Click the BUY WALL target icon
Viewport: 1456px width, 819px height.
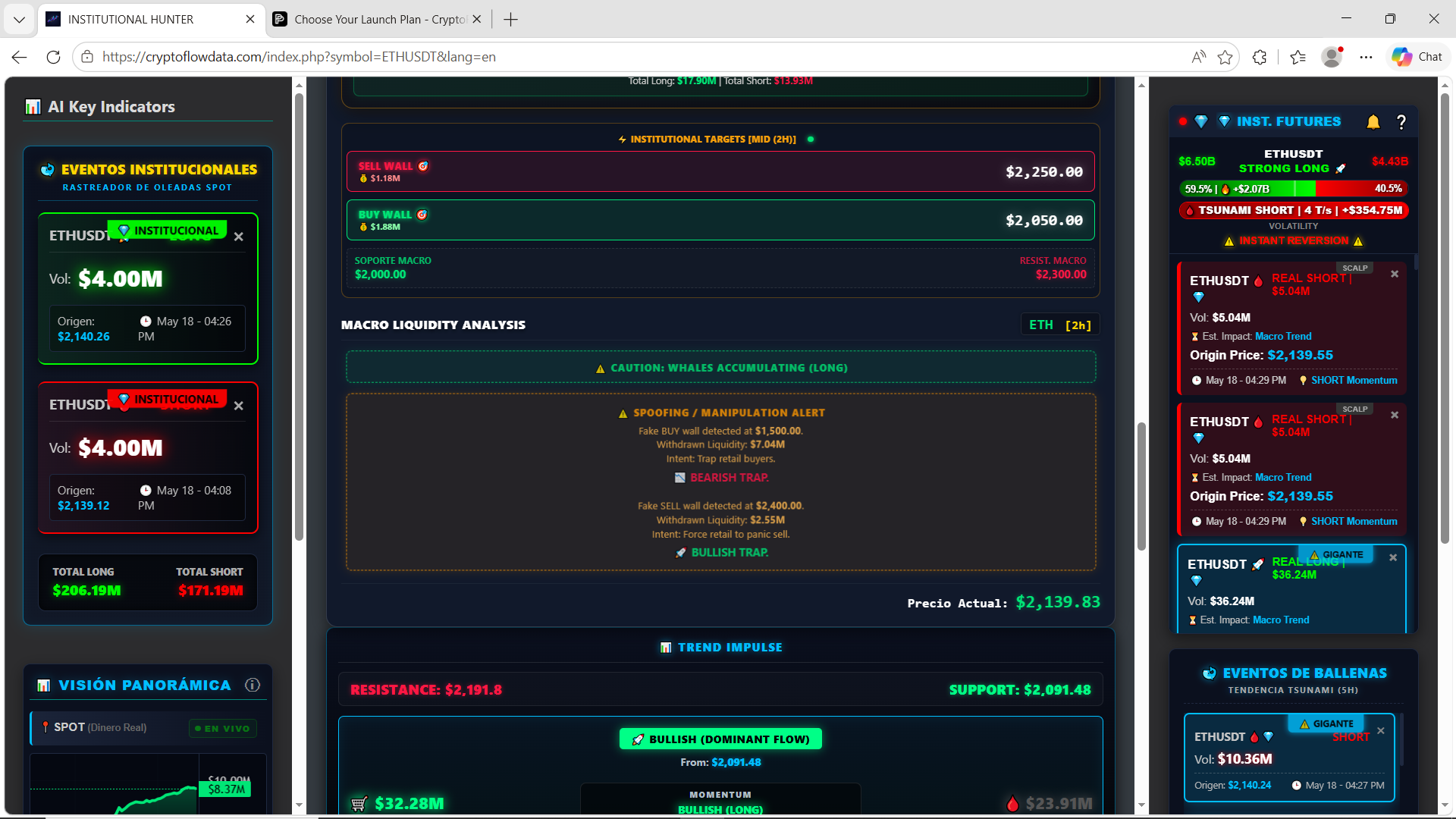422,215
